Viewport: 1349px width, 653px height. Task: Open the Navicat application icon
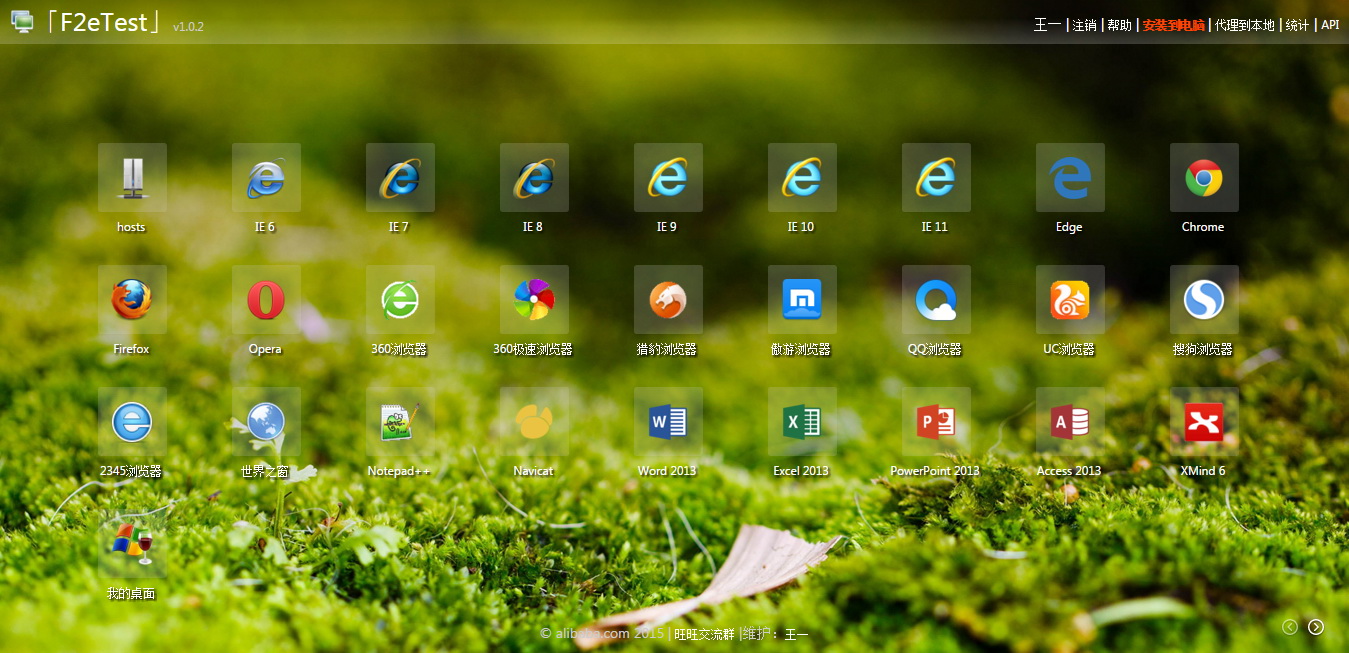(x=534, y=422)
